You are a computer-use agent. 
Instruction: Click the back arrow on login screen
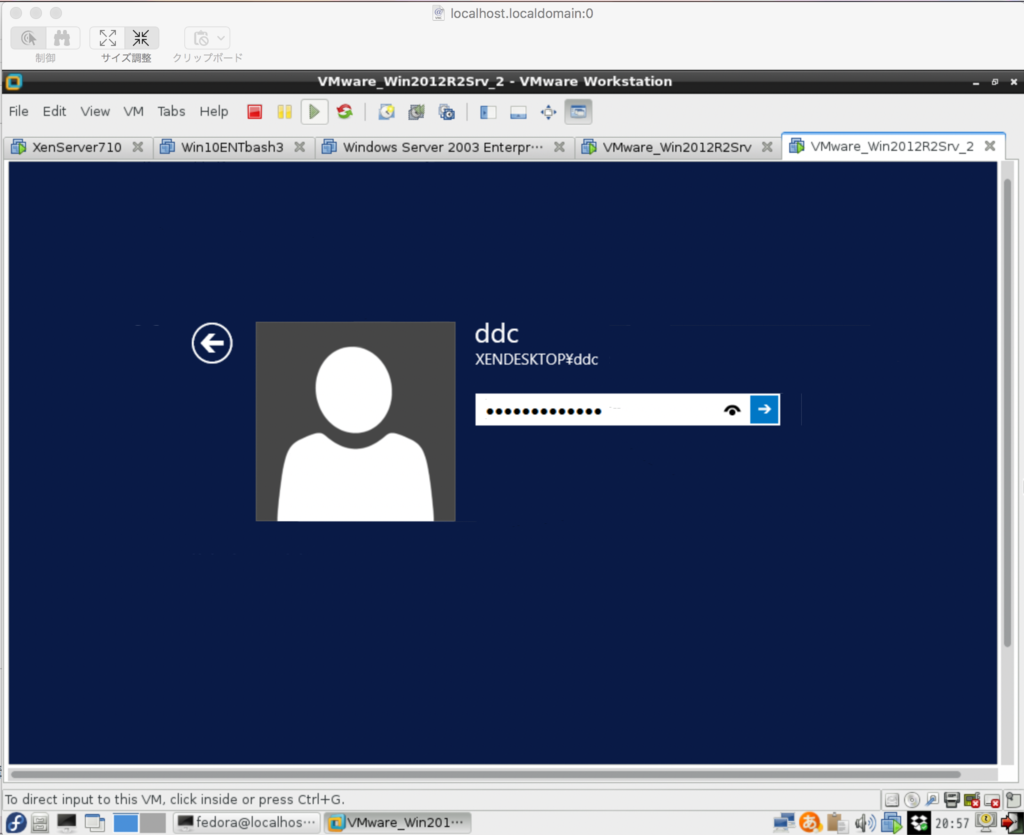pyautogui.click(x=212, y=343)
